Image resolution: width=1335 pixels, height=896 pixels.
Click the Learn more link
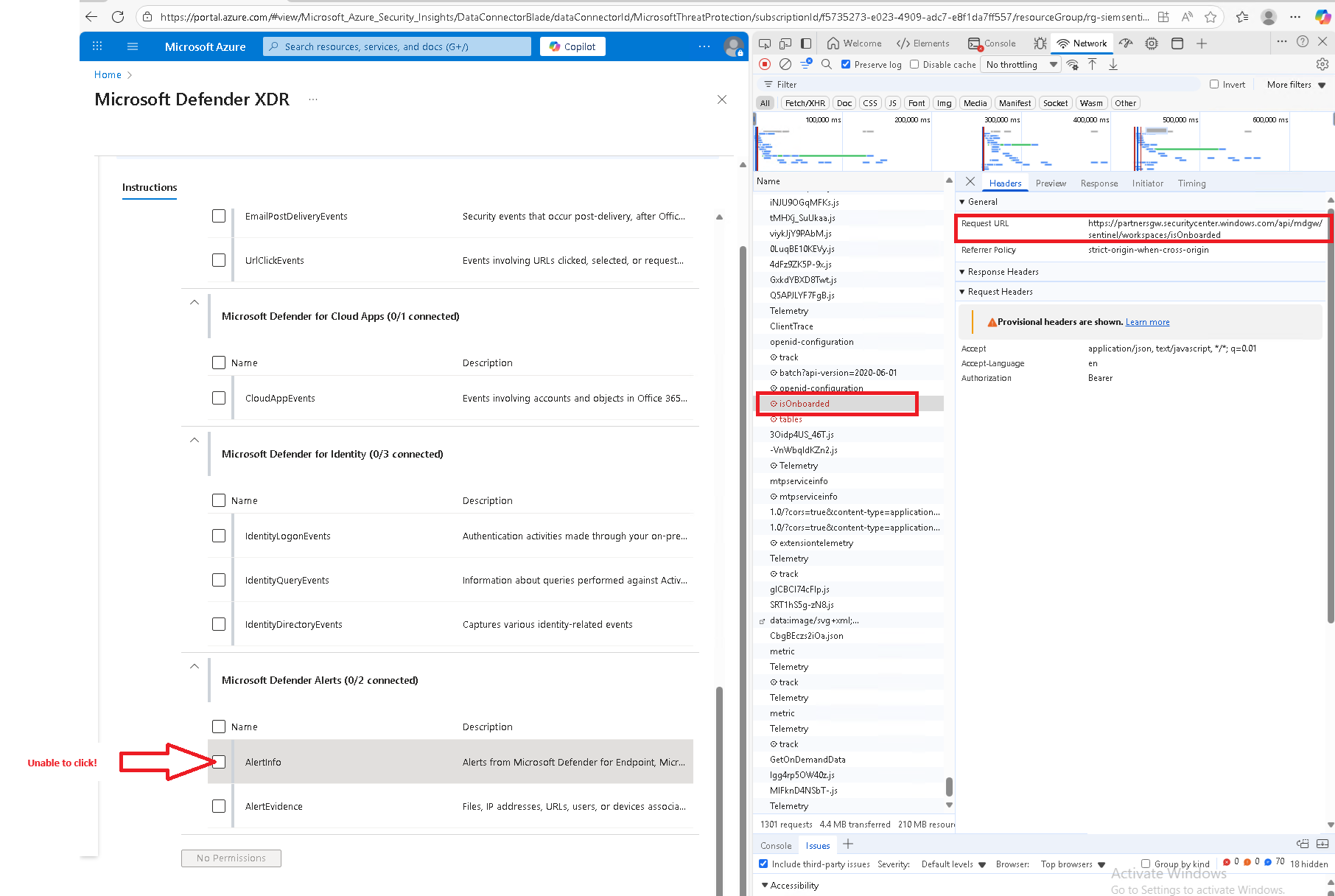pos(1147,322)
